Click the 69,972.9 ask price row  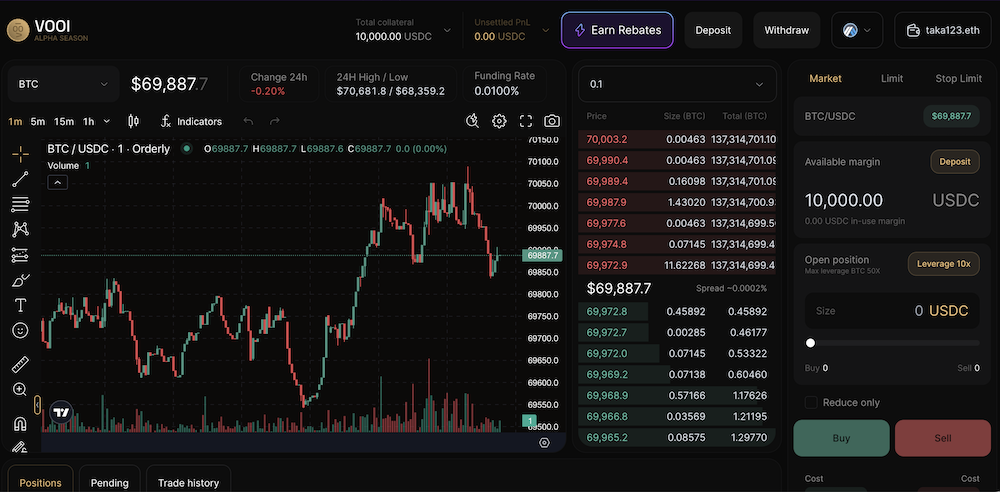coord(677,265)
